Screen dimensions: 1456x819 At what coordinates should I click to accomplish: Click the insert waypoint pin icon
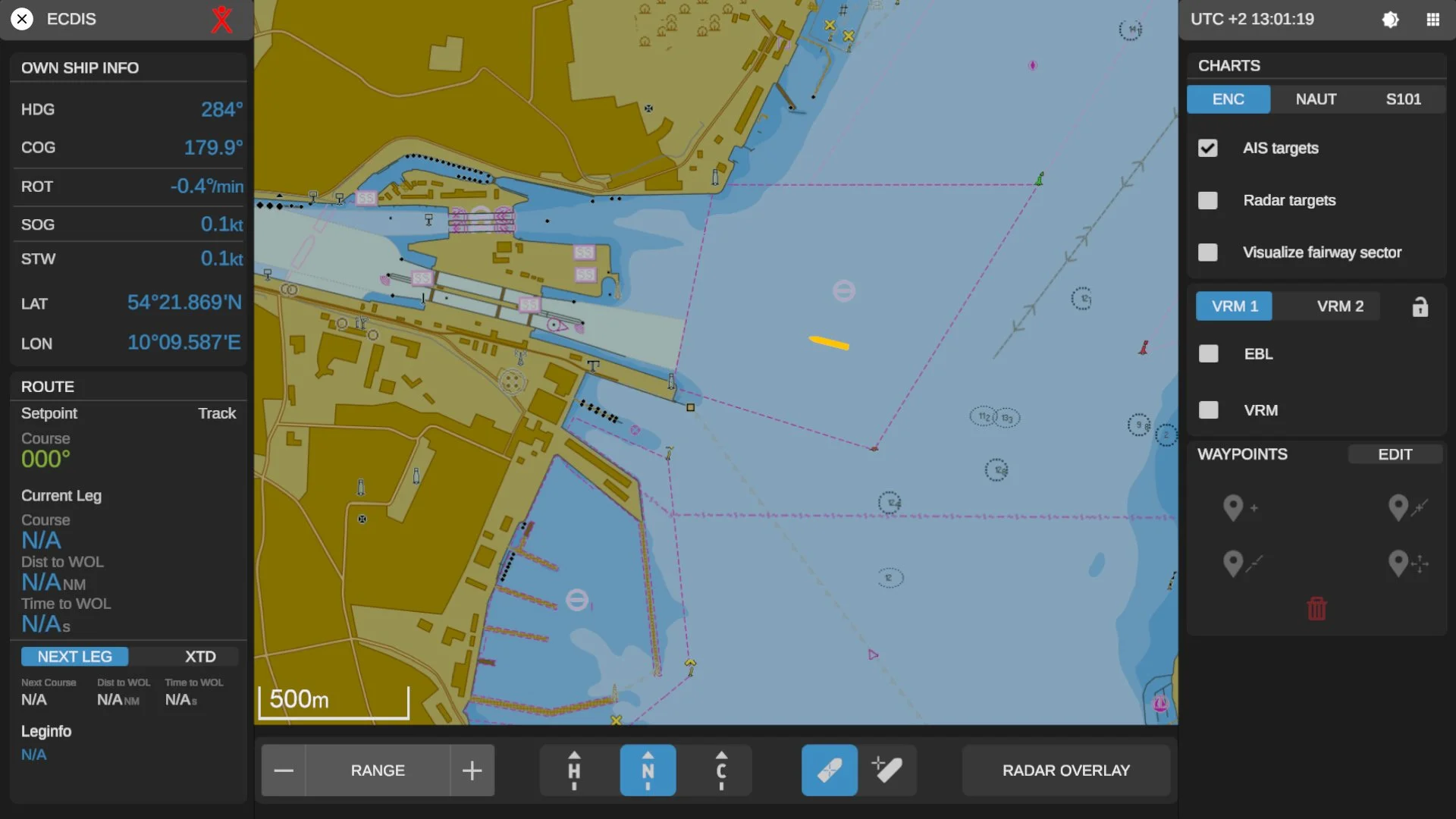click(x=1407, y=507)
